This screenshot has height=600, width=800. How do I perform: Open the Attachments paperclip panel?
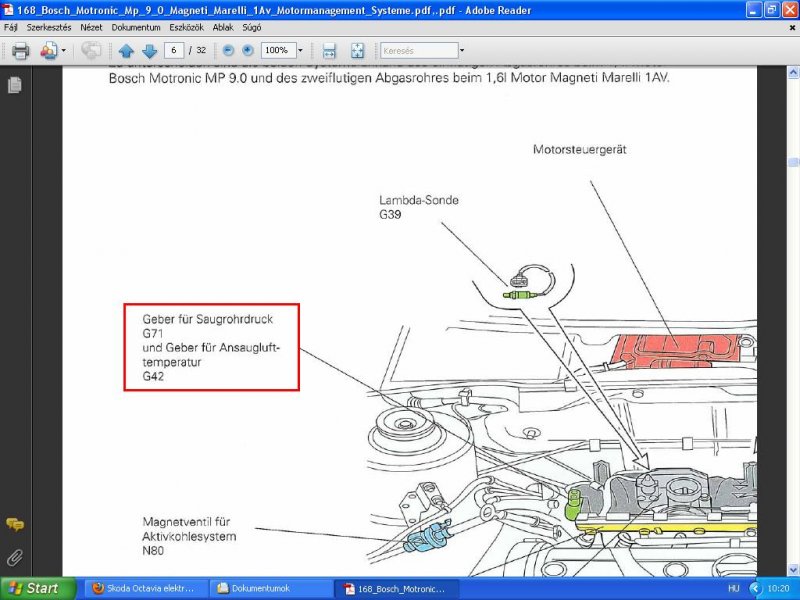[x=14, y=558]
